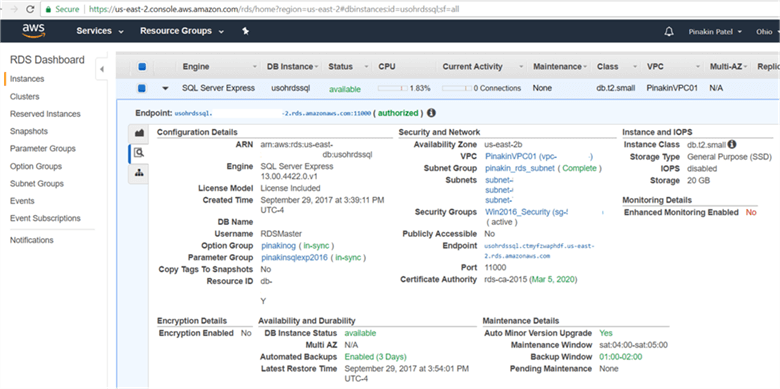The image size is (780, 389).
Task: Open the pinakinsqlexp2016 parameter group link
Action: pos(294,258)
